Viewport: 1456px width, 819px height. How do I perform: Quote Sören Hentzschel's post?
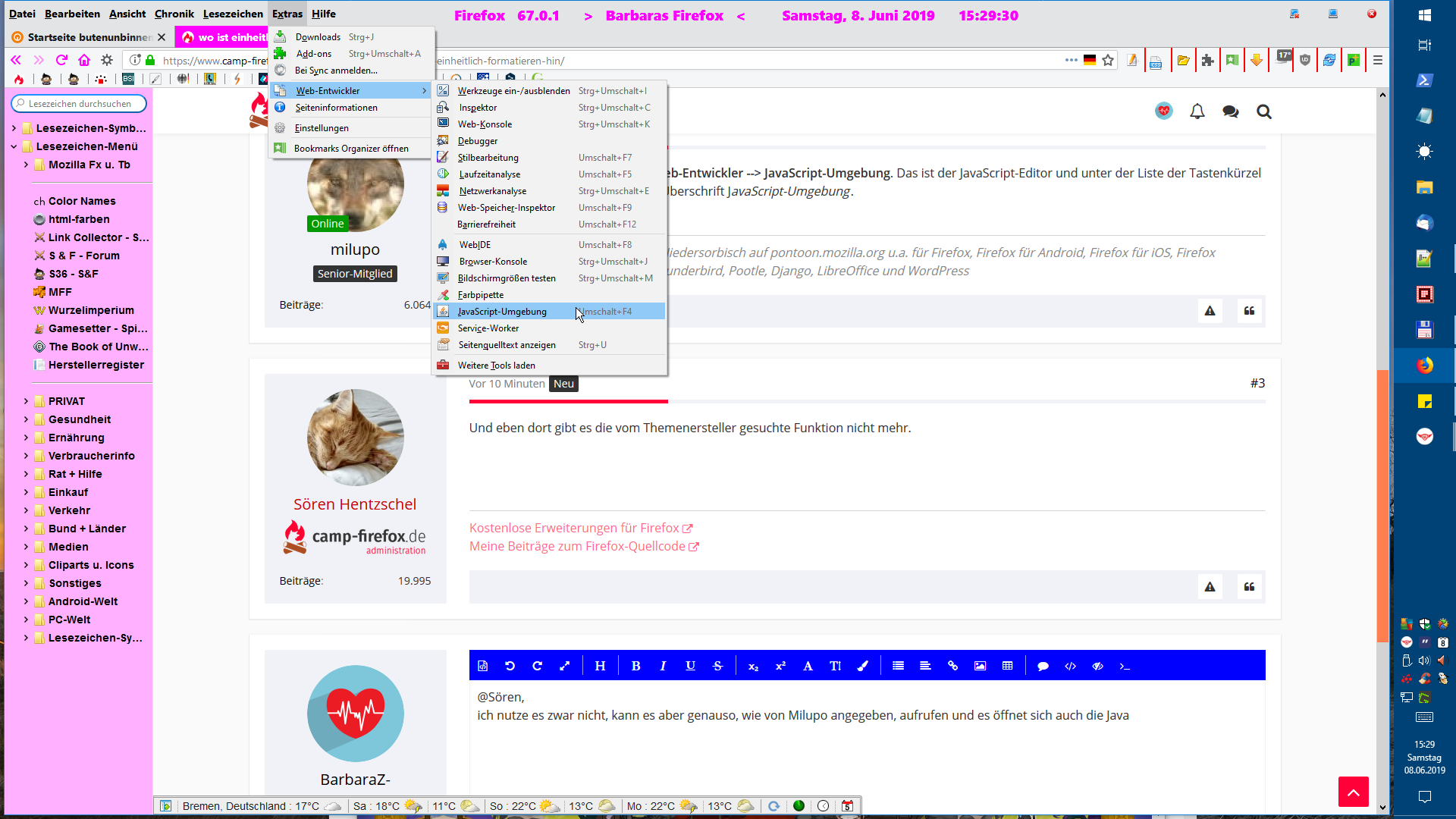[1249, 586]
